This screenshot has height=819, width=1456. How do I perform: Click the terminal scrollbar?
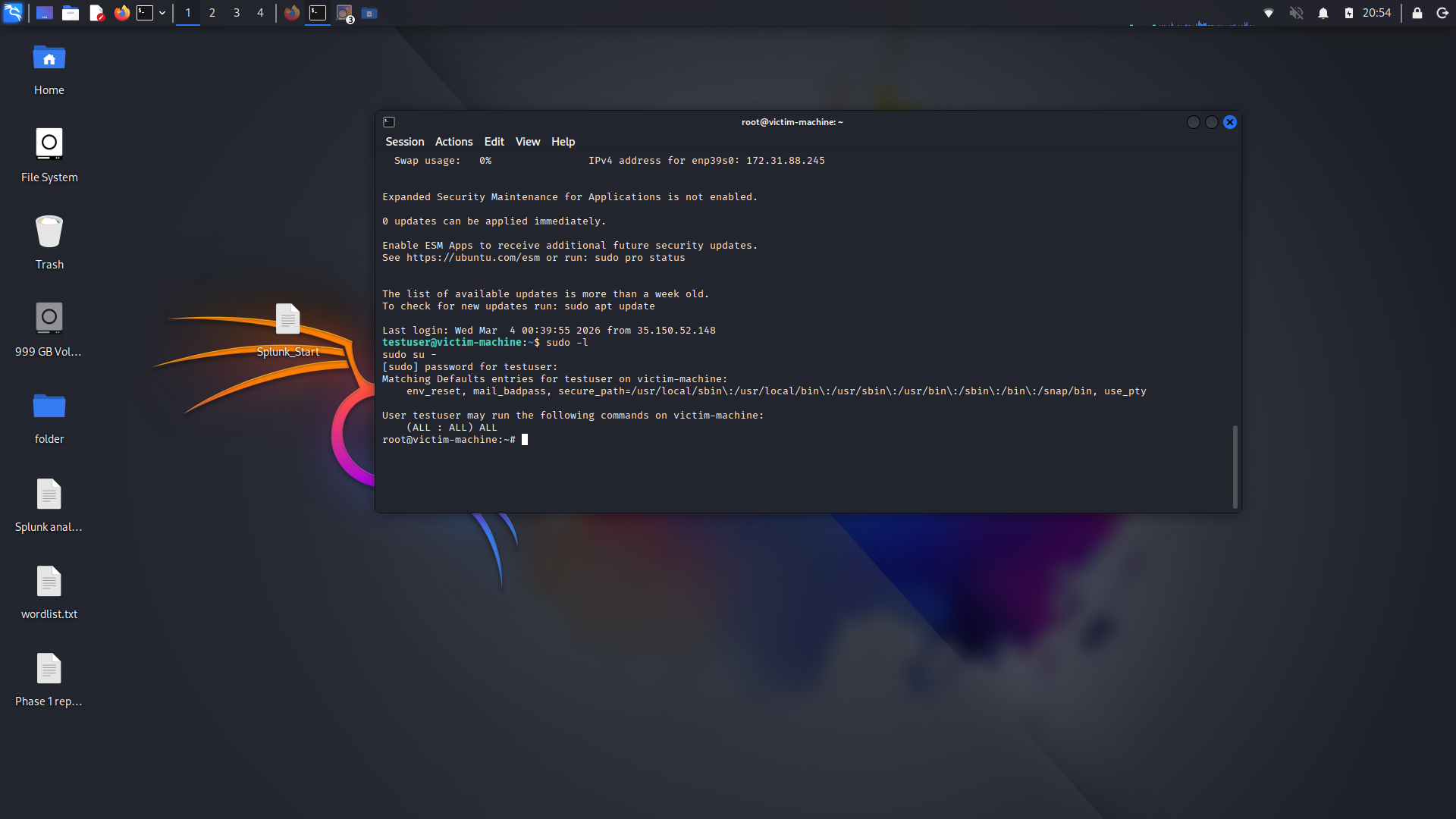[1235, 466]
